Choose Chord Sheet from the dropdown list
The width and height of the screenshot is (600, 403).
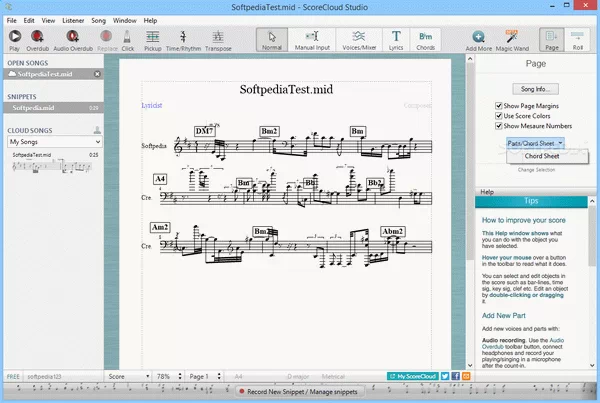(x=542, y=156)
